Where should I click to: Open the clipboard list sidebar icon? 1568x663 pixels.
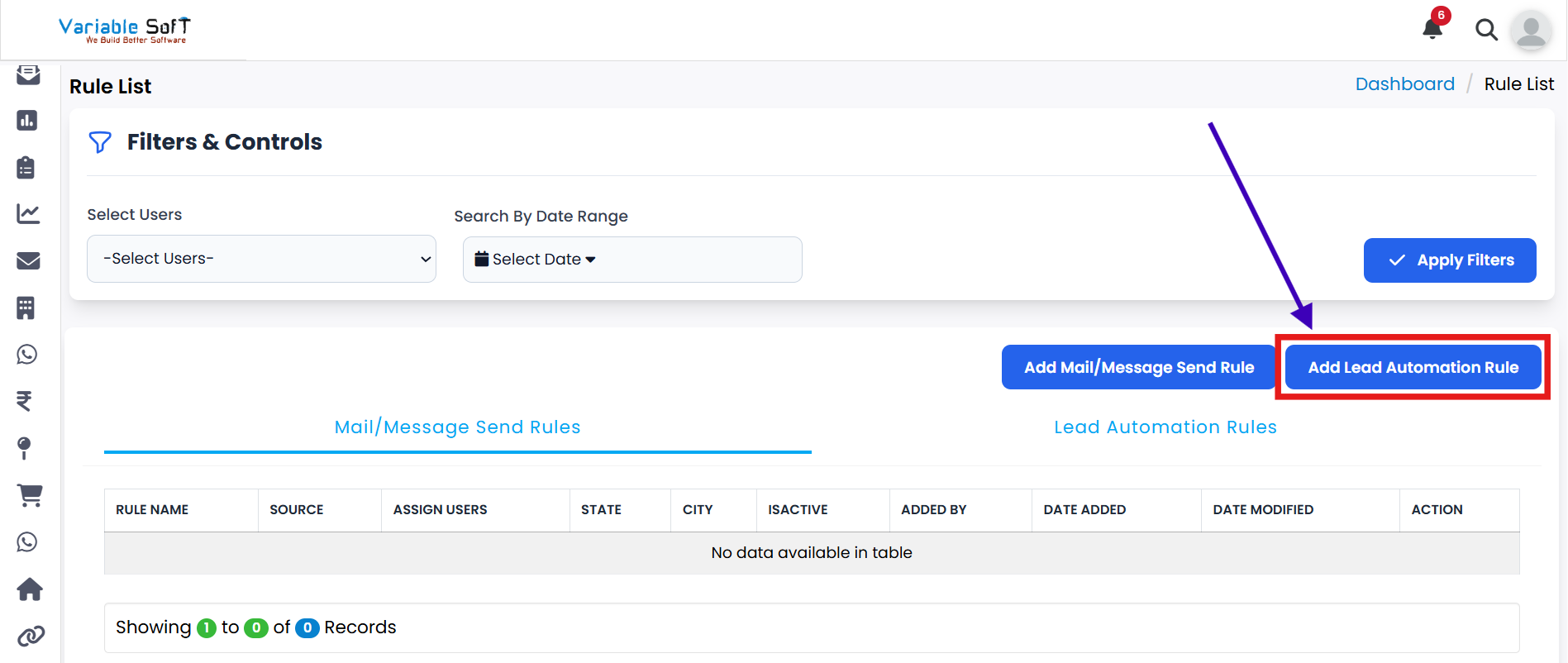click(x=26, y=168)
